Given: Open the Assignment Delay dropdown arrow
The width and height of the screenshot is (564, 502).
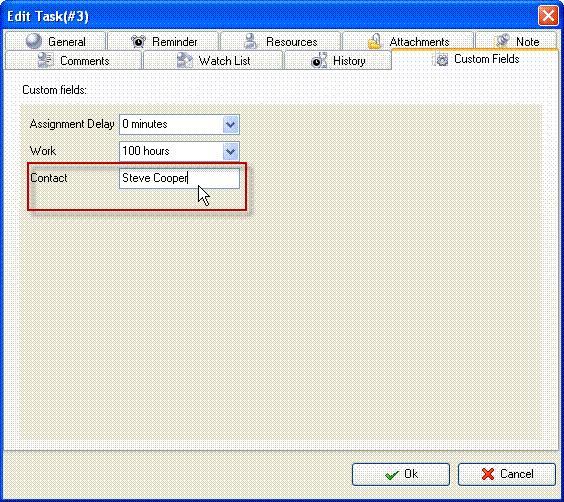Looking at the screenshot, I should point(231,124).
